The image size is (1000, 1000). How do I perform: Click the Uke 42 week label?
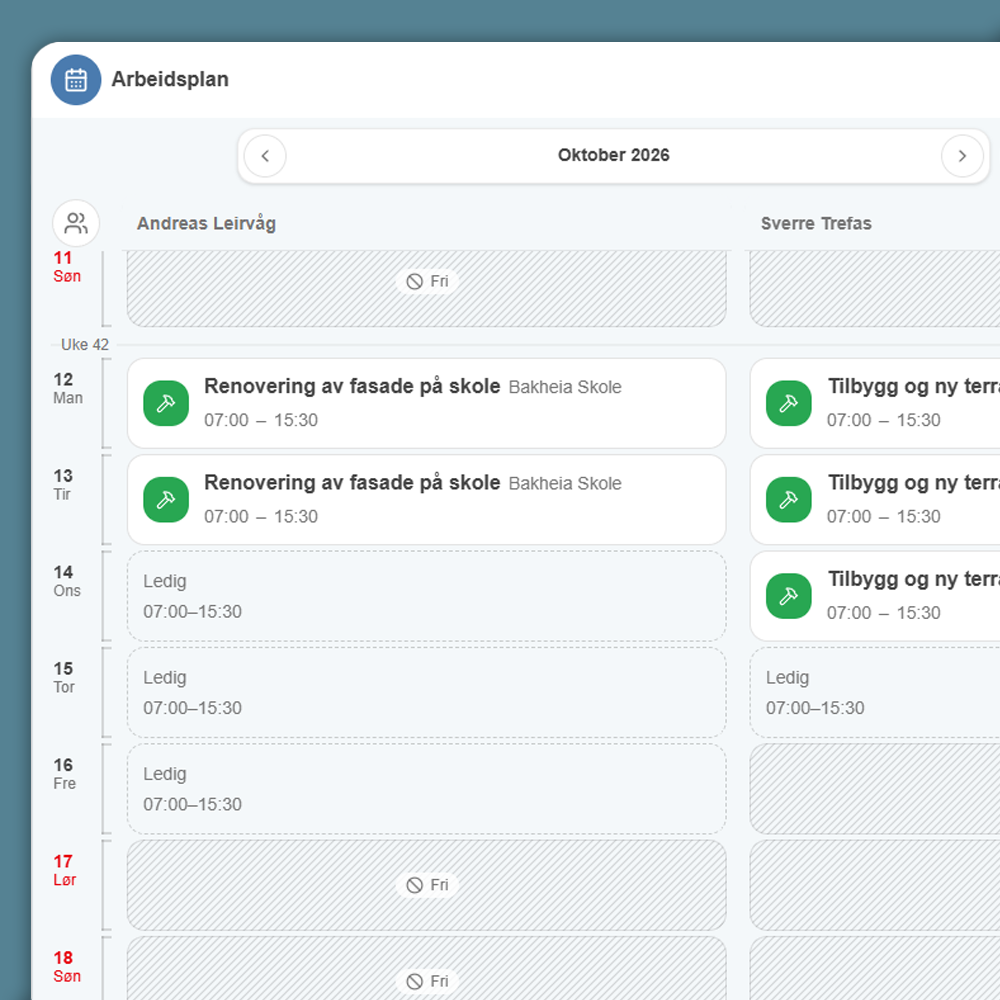click(x=85, y=344)
